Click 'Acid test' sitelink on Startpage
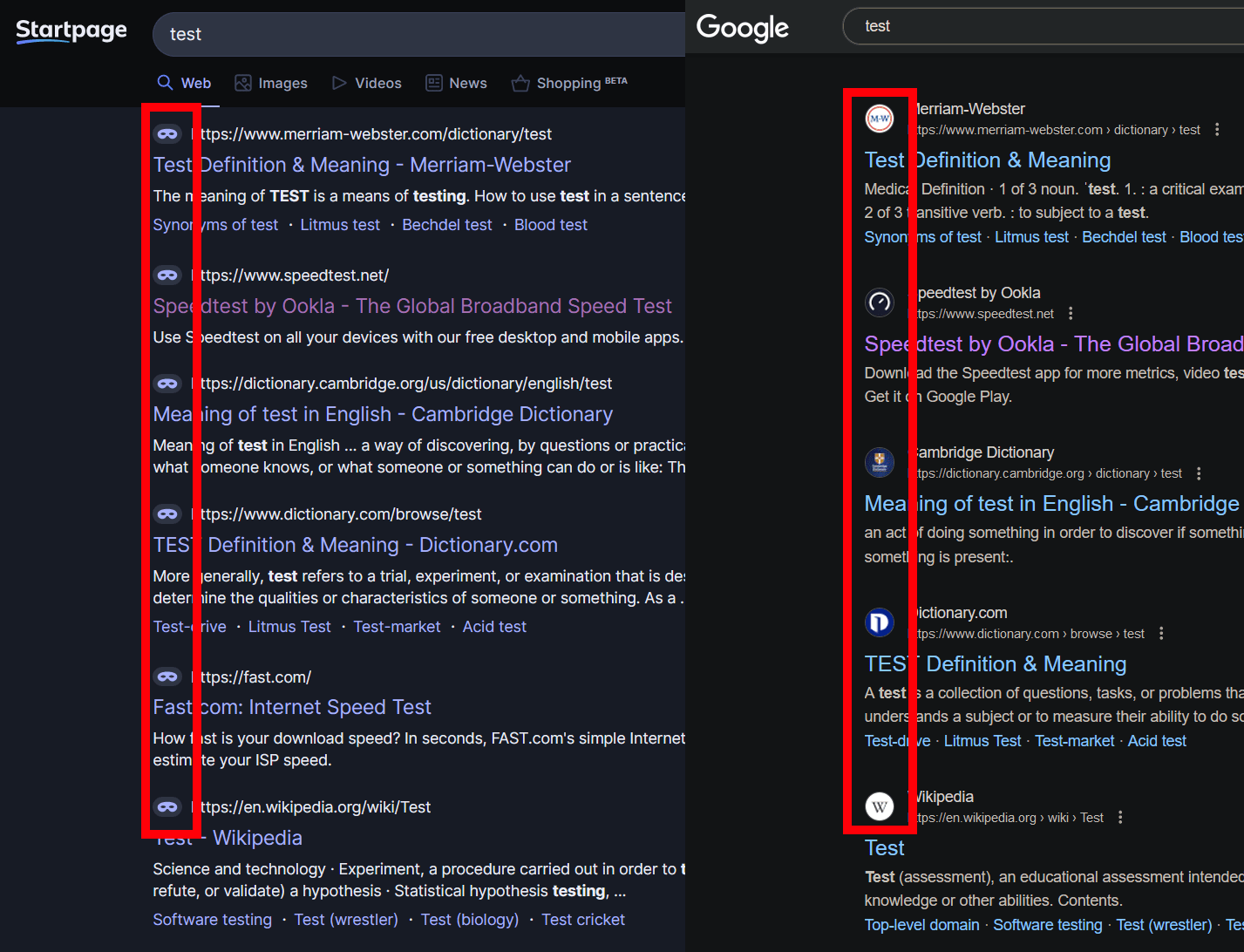1244x952 pixels. (x=494, y=627)
